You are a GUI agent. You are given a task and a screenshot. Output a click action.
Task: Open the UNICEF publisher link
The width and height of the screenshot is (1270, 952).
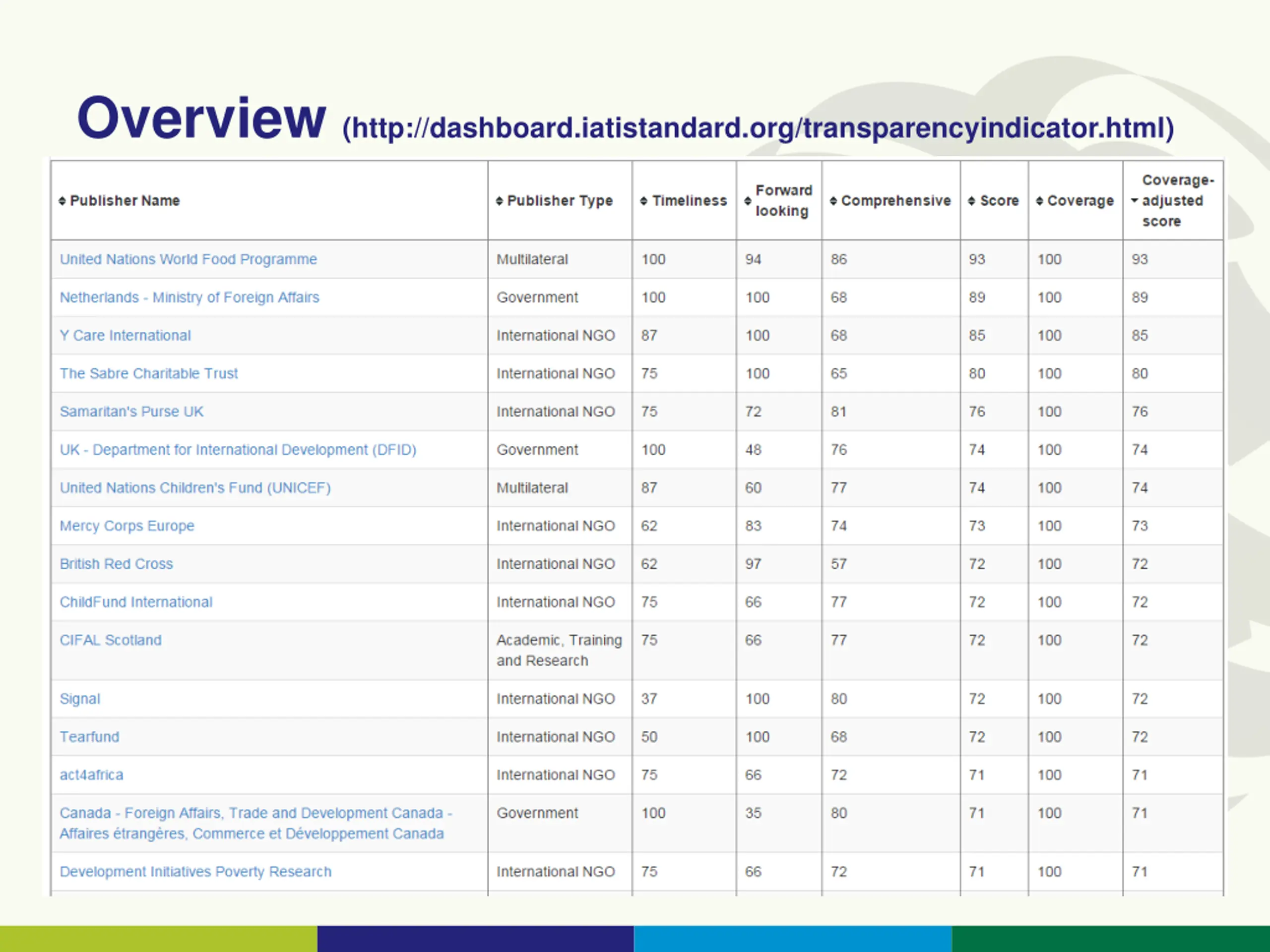195,488
